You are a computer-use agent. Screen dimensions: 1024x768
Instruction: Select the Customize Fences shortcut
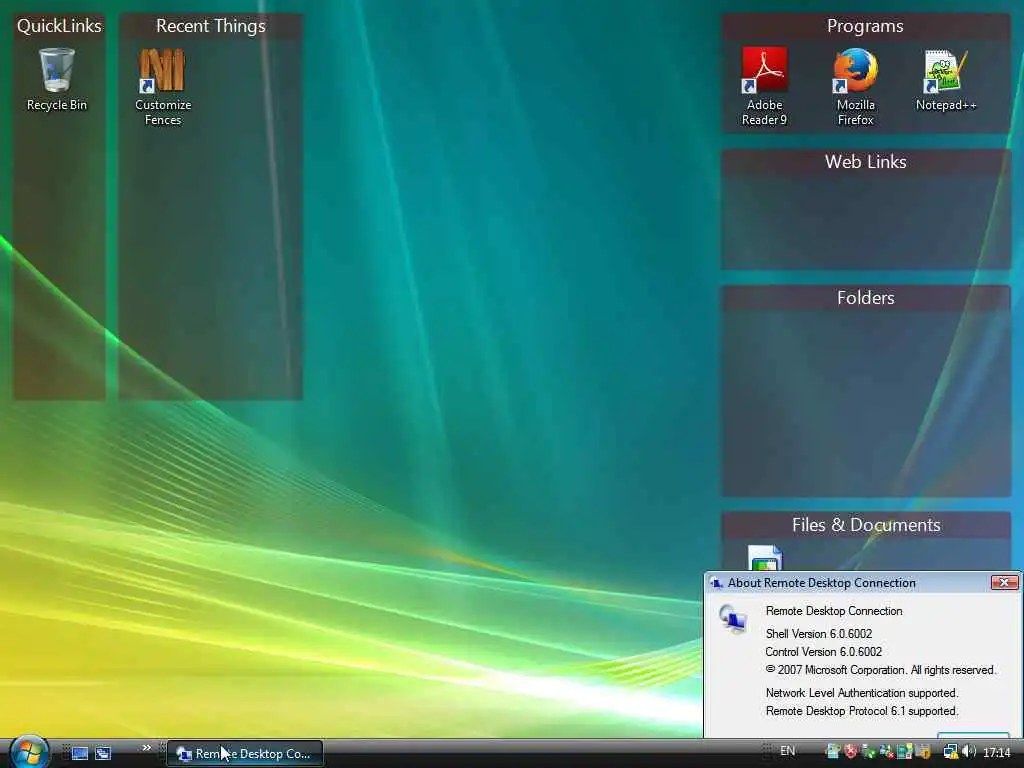click(x=163, y=86)
